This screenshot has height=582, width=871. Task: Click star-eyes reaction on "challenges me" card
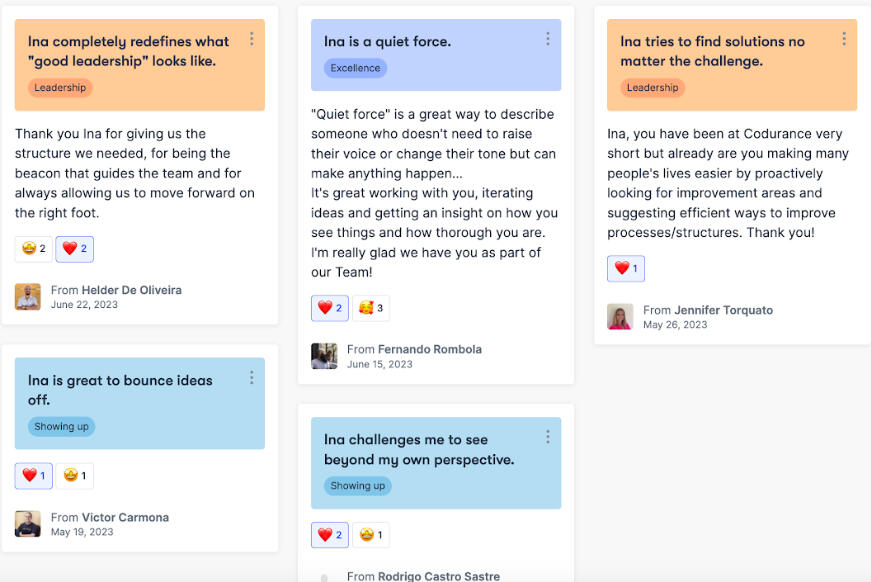point(371,535)
